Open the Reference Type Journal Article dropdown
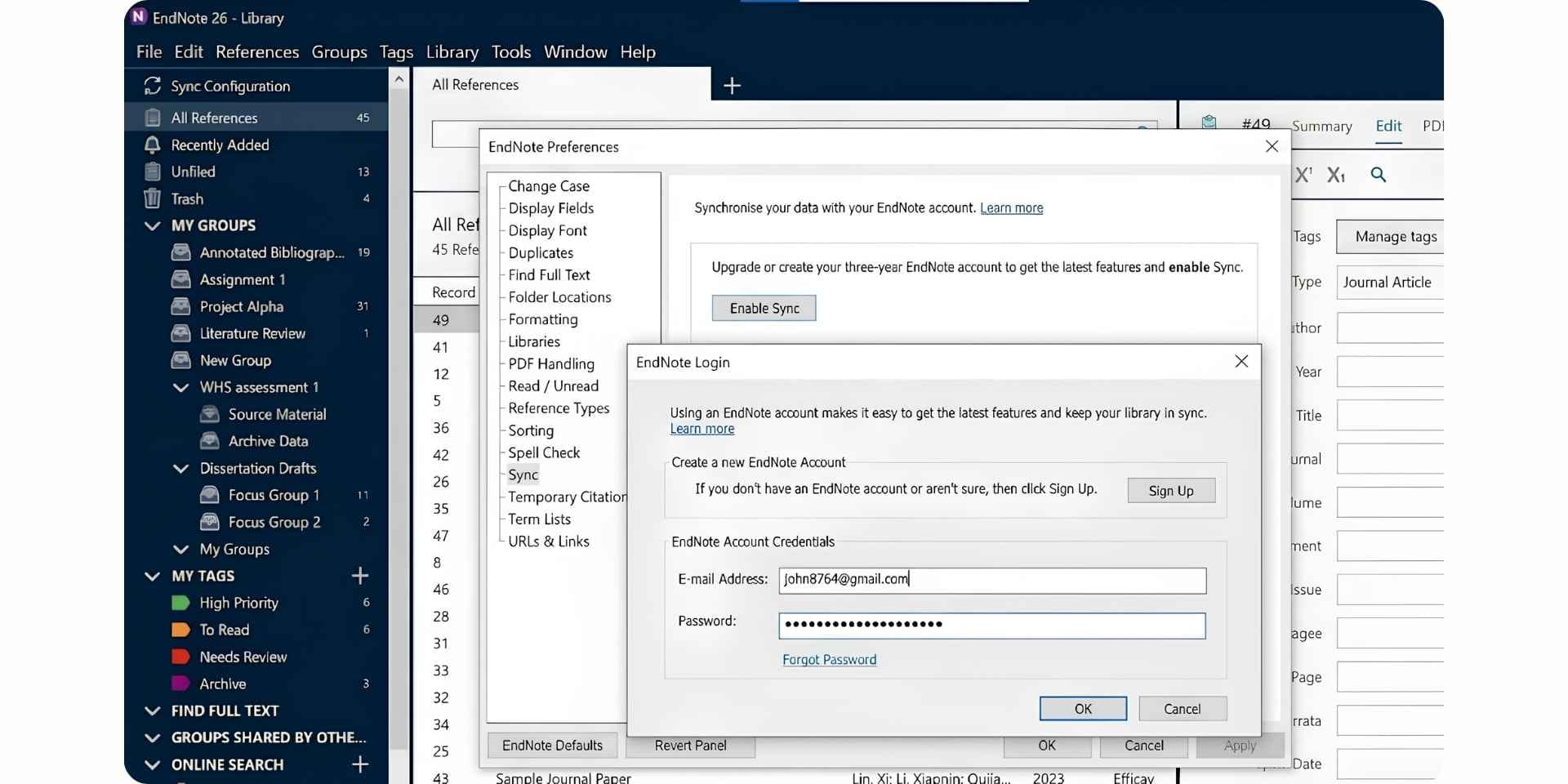Viewport: 1568px width, 784px height. tap(1390, 282)
